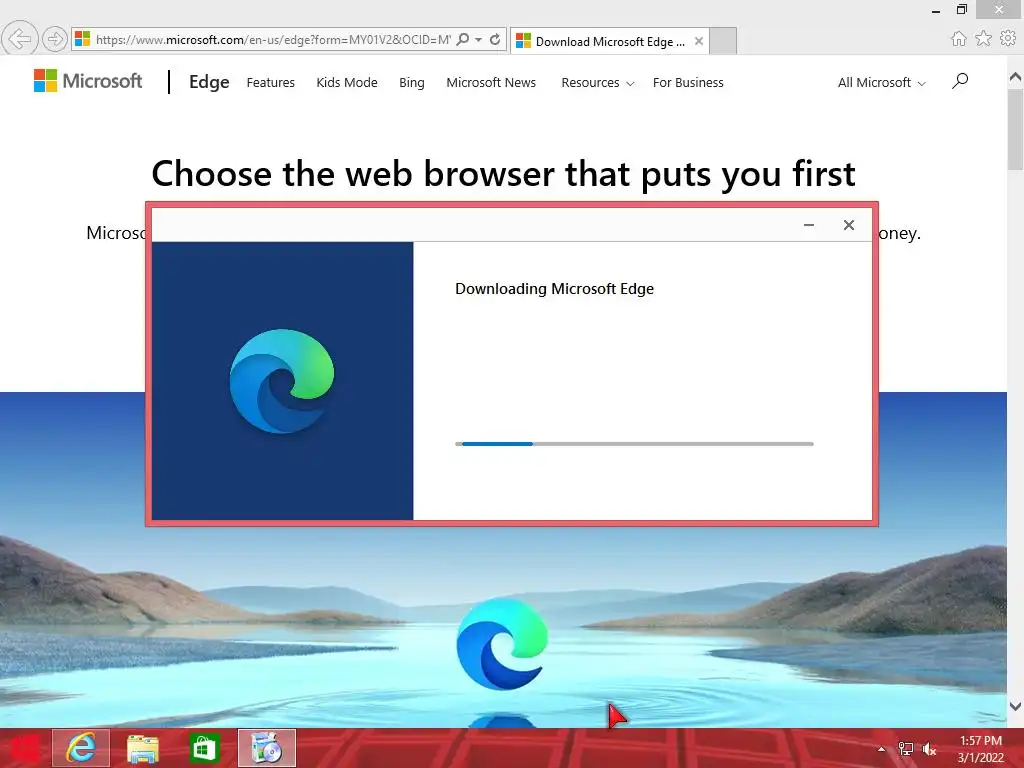The height and width of the screenshot is (768, 1024).
Task: Minimize the Internet Explorer window
Action: [936, 10]
